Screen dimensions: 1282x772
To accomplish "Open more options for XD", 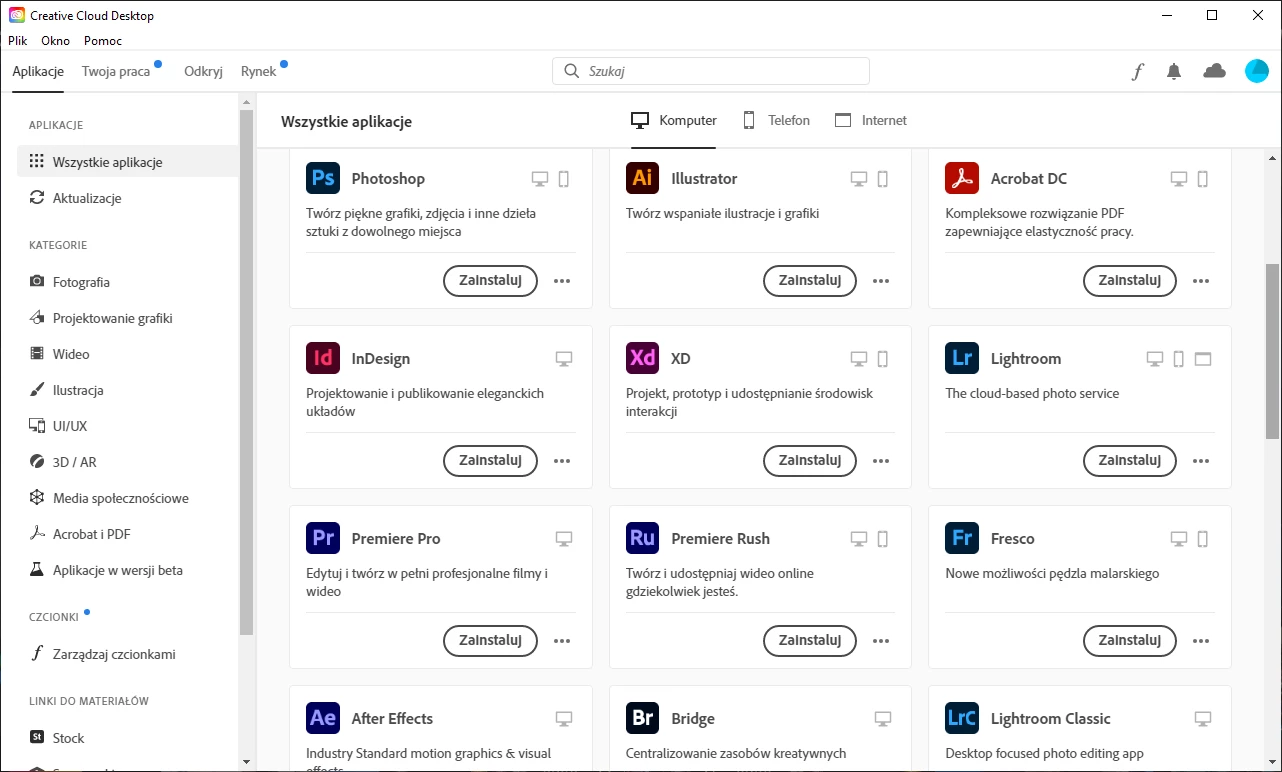I will tap(881, 461).
